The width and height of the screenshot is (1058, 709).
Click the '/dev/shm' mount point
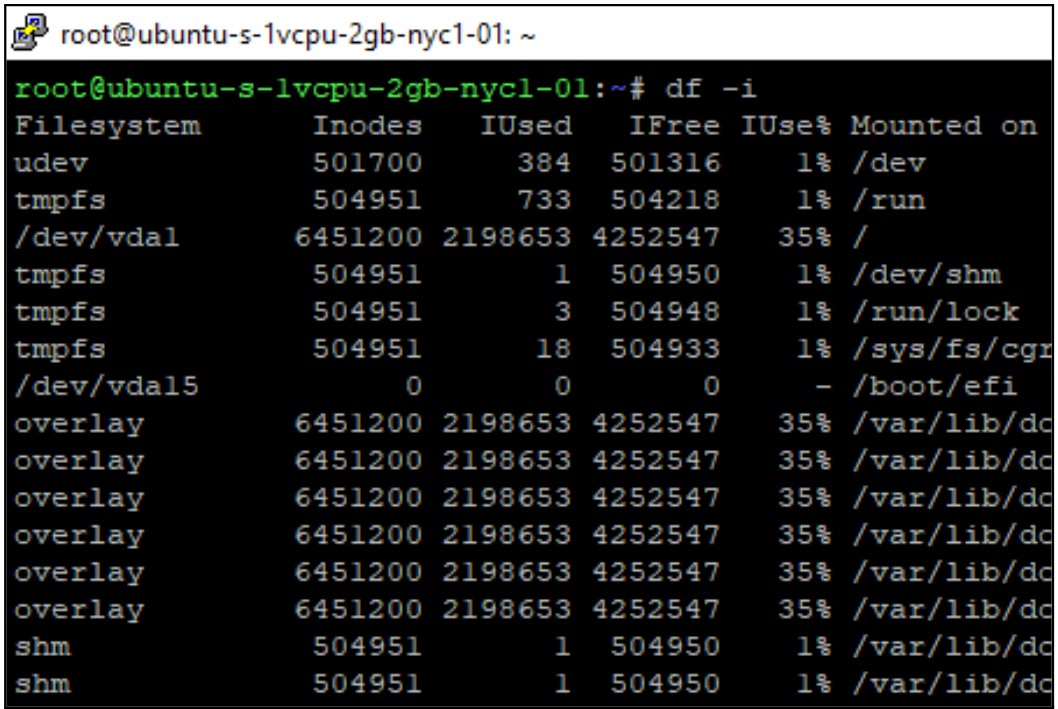tap(925, 274)
